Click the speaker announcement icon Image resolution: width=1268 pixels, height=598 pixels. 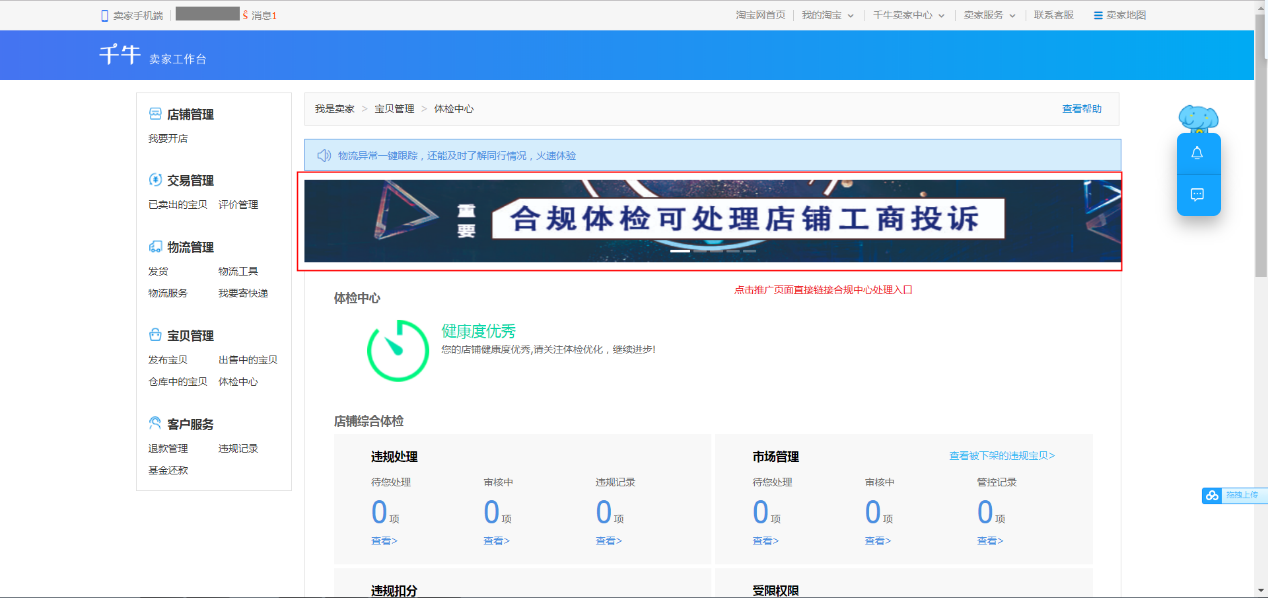coord(324,155)
